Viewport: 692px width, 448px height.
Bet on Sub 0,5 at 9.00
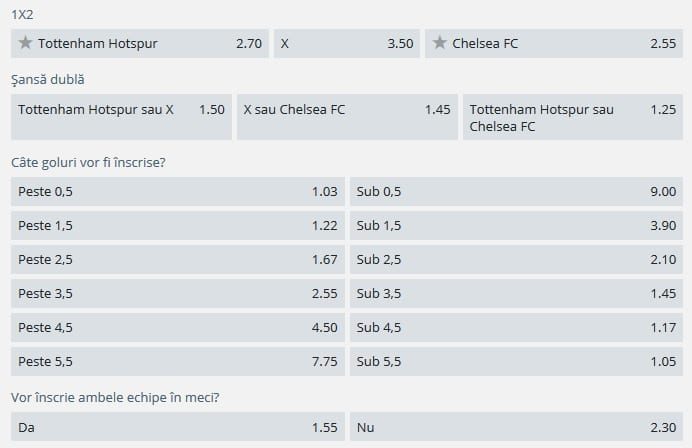516,192
